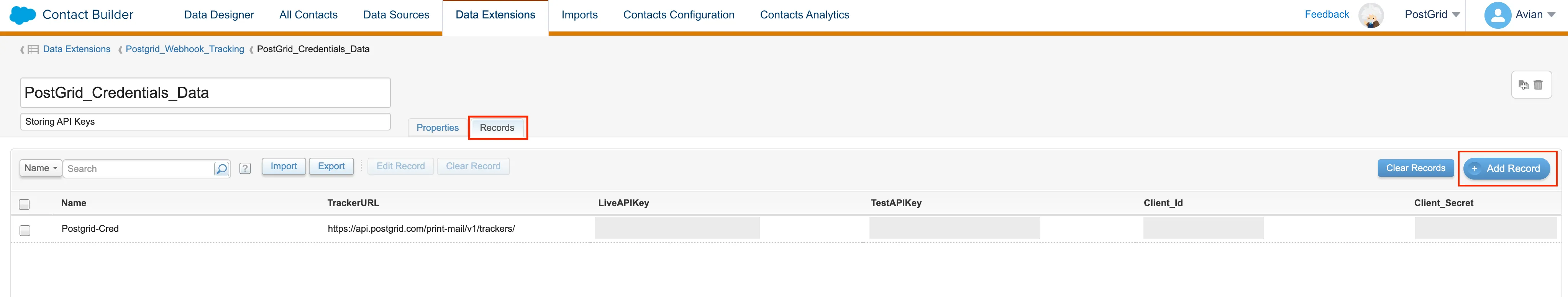The height and width of the screenshot is (297, 1568).
Task: Click the Export button
Action: (331, 166)
